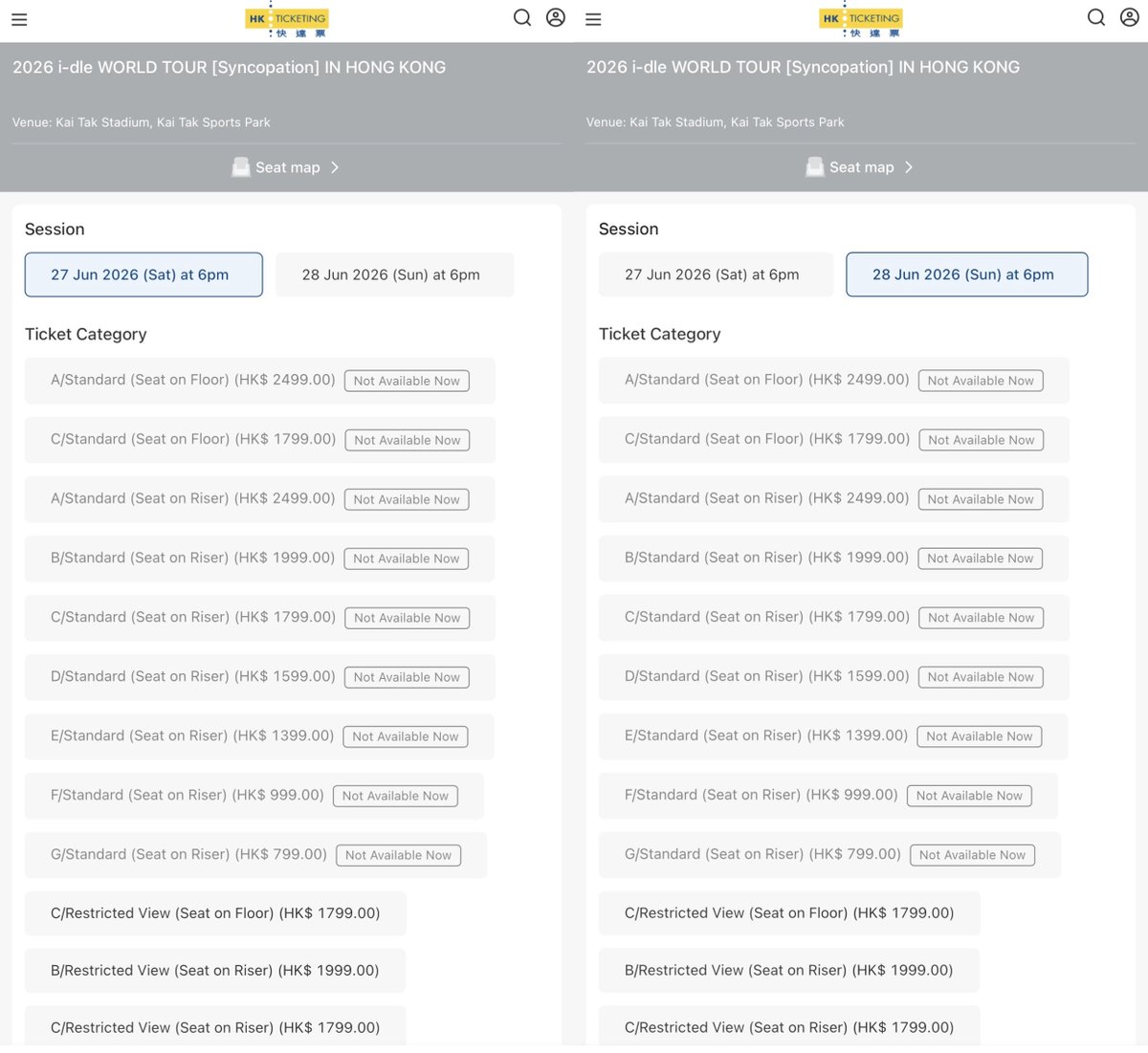Expand Seat map chevron in right panel
This screenshot has width=1148, height=1053.
(x=909, y=167)
